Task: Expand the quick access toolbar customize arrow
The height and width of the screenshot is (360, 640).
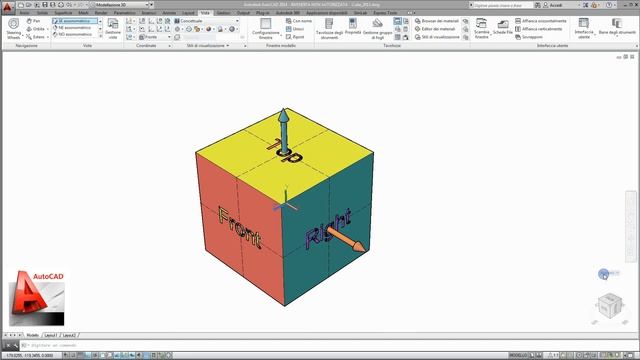Action: tap(152, 5)
